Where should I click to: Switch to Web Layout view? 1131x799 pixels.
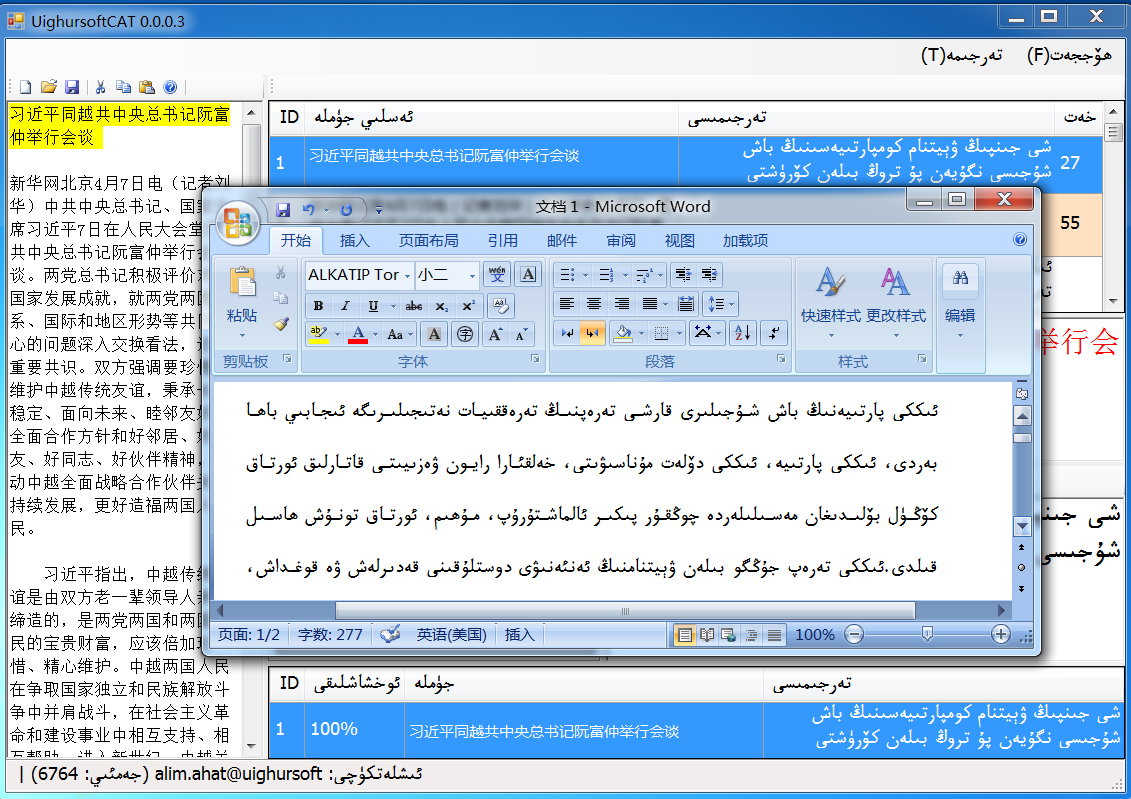point(729,635)
